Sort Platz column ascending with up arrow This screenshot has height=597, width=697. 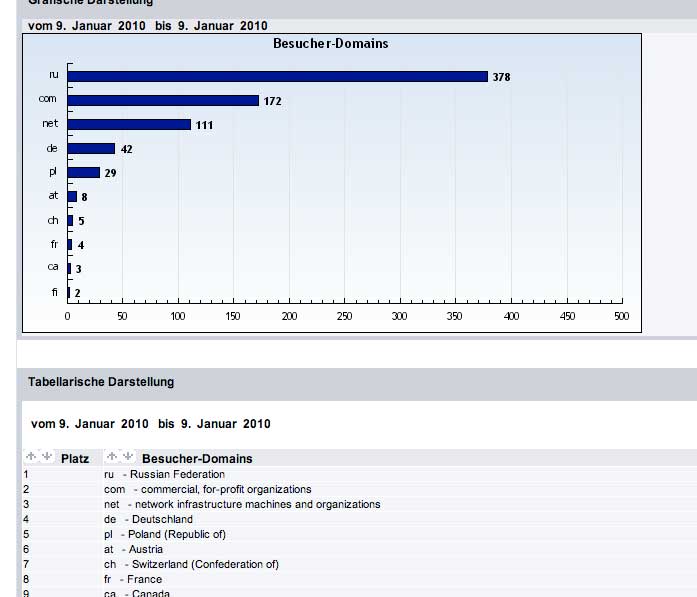(30, 457)
